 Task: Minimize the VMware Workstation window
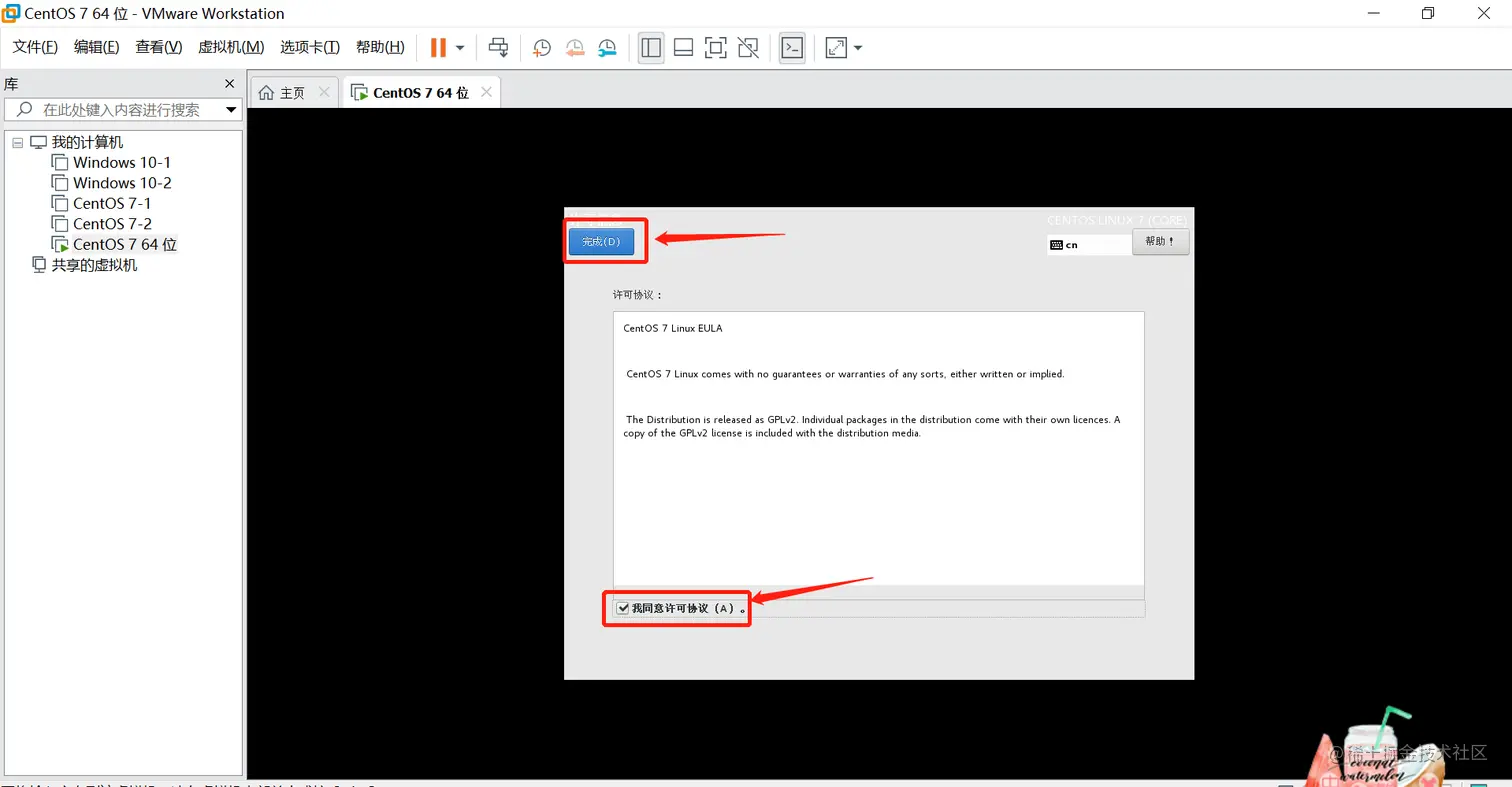(x=1374, y=13)
